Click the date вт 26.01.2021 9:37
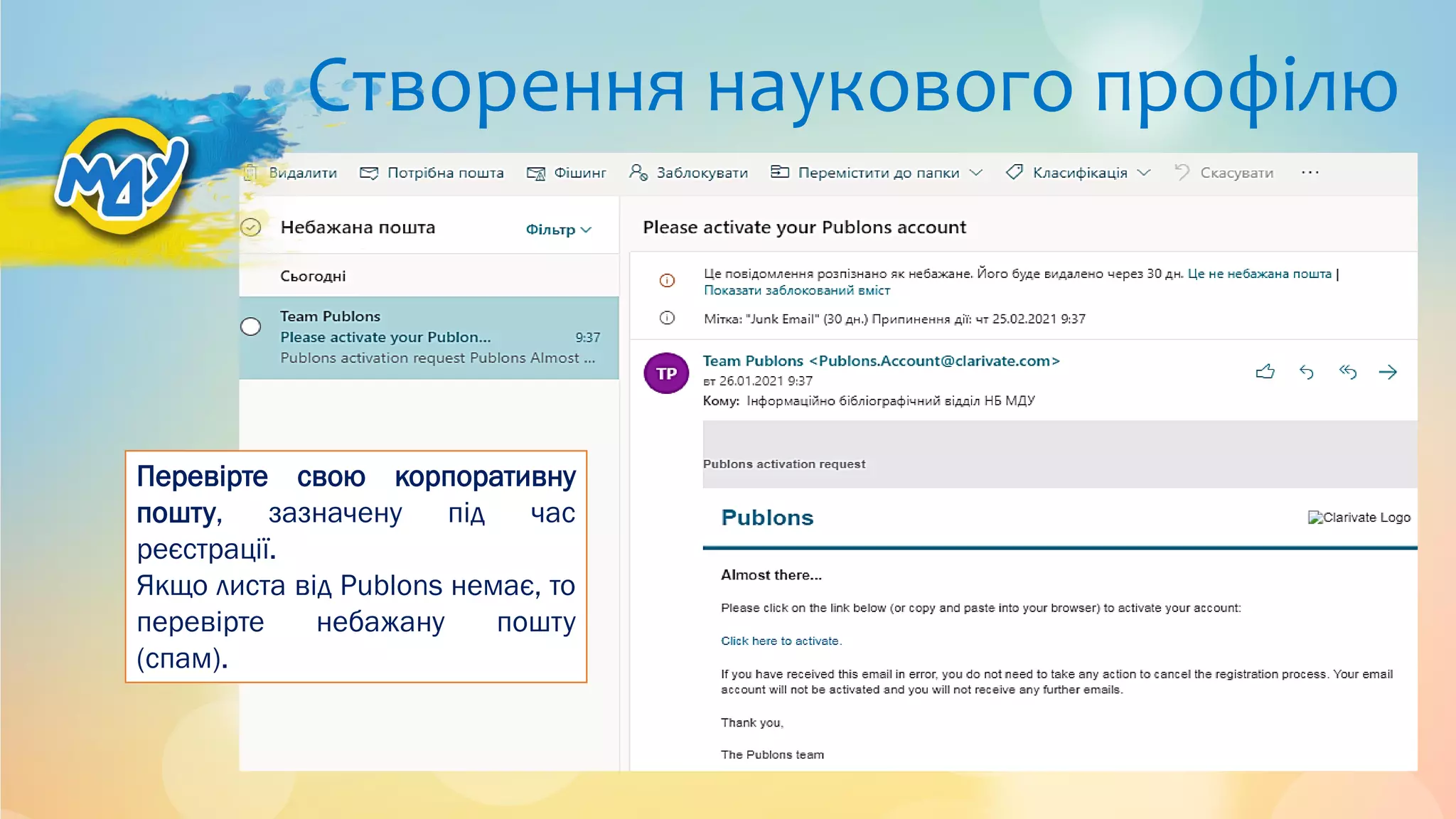 (x=758, y=381)
